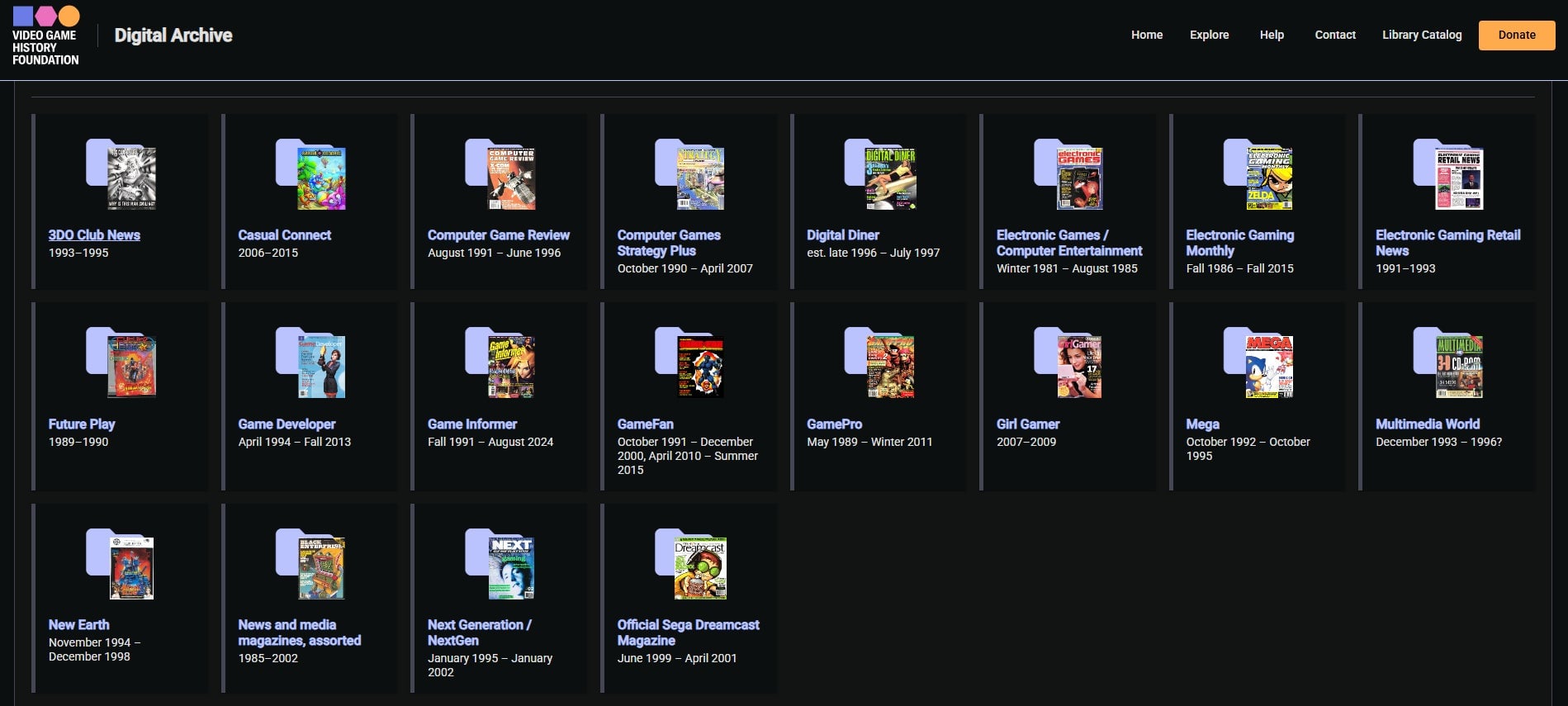The image size is (1568, 706).
Task: Select the Electronic Gaming Monthly folder icon
Action: point(1259,174)
